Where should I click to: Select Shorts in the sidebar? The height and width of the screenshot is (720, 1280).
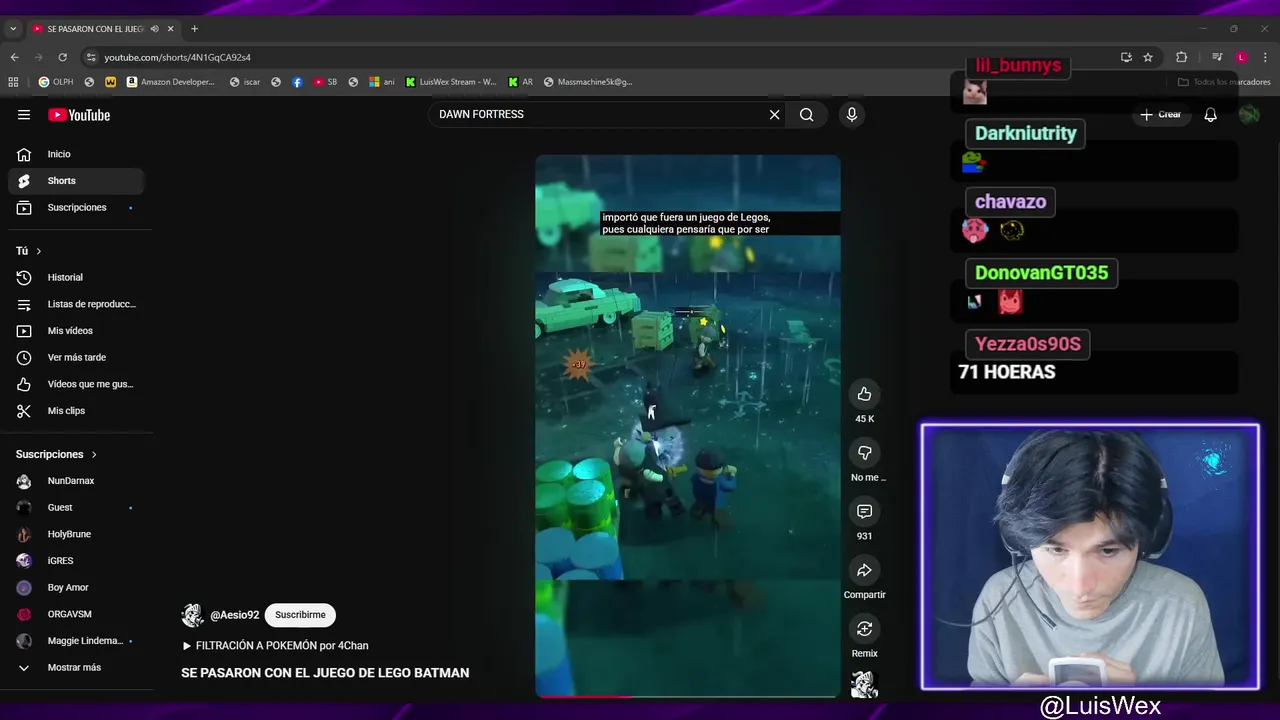(76, 181)
